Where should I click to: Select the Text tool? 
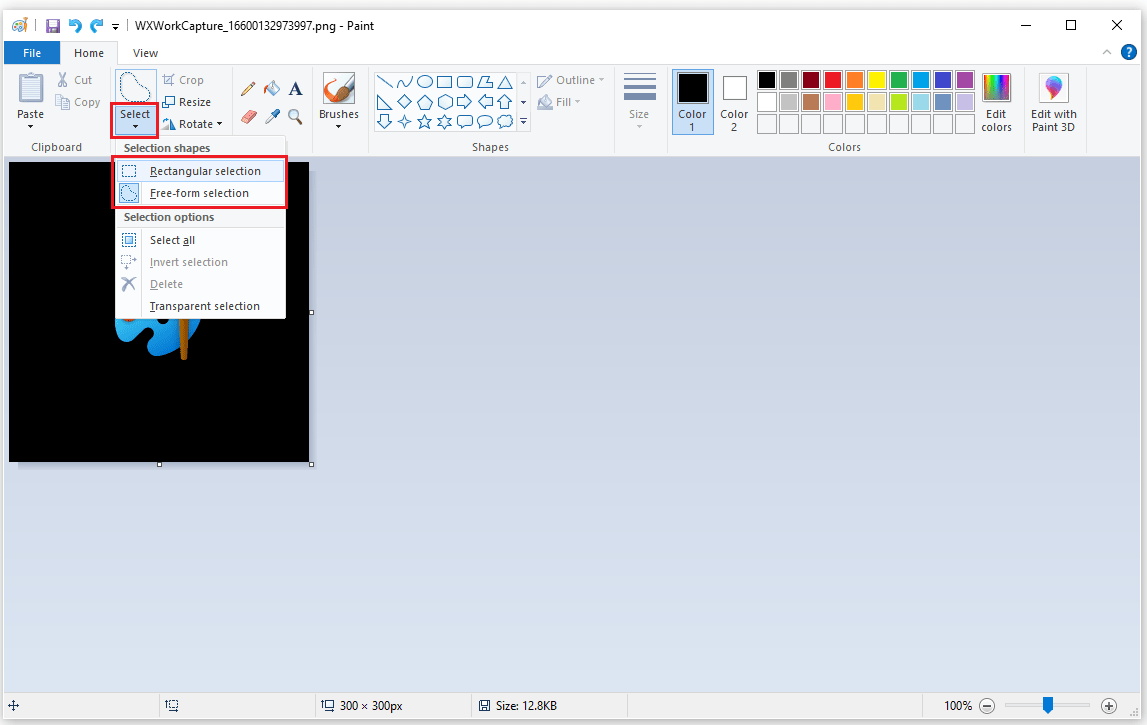click(x=295, y=88)
